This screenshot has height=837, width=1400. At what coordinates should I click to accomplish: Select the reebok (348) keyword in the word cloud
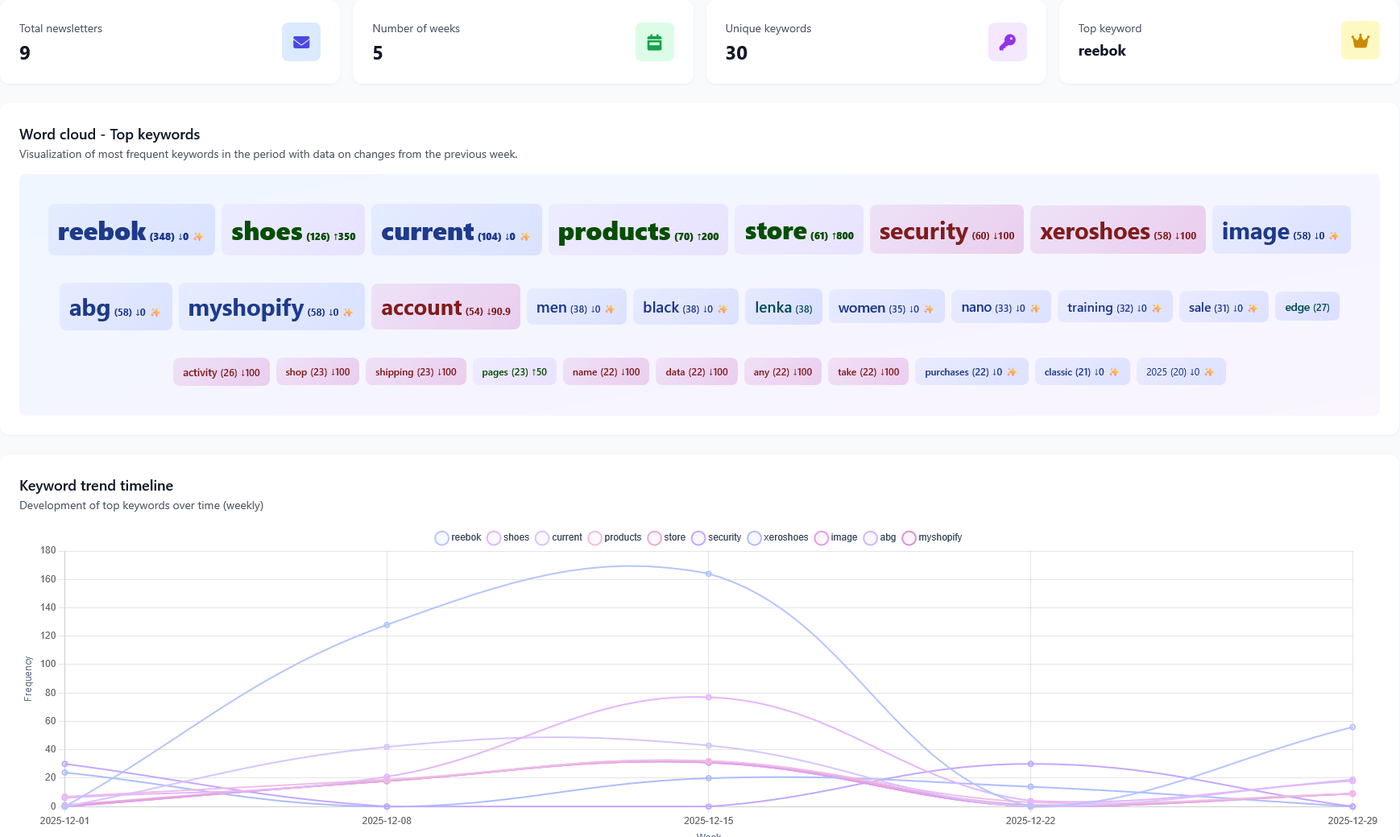point(131,231)
